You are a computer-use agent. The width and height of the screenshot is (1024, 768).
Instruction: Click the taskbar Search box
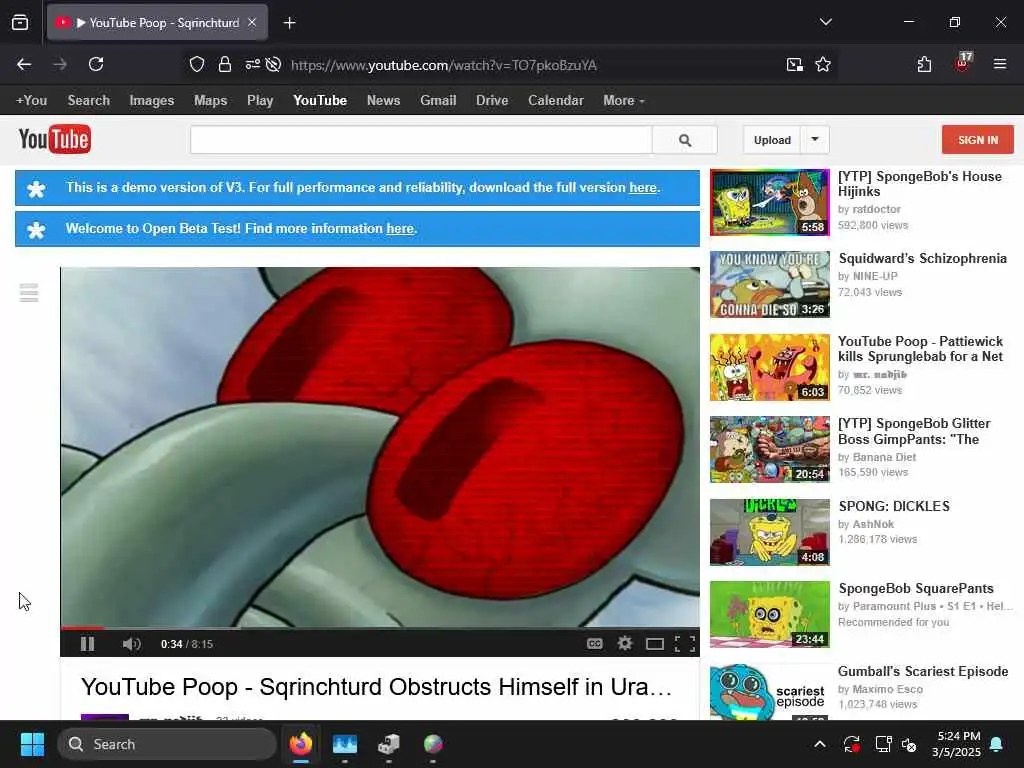167,744
